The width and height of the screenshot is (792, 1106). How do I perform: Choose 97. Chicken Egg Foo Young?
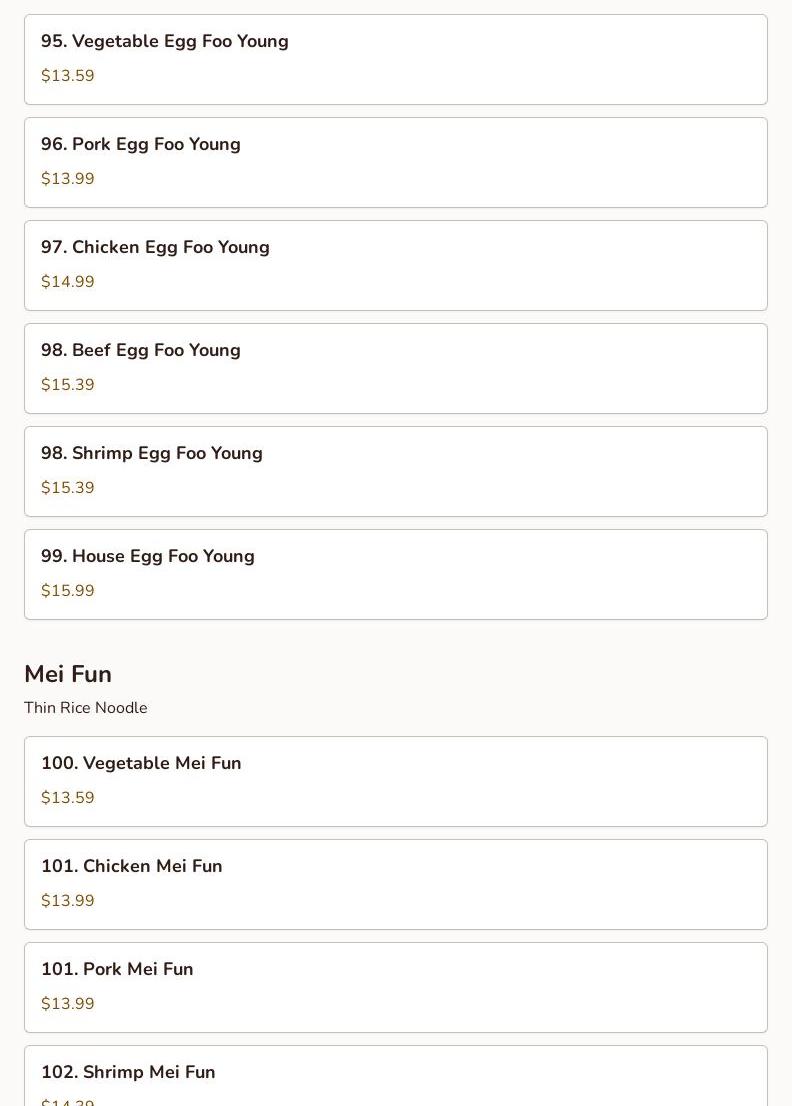coord(396,265)
